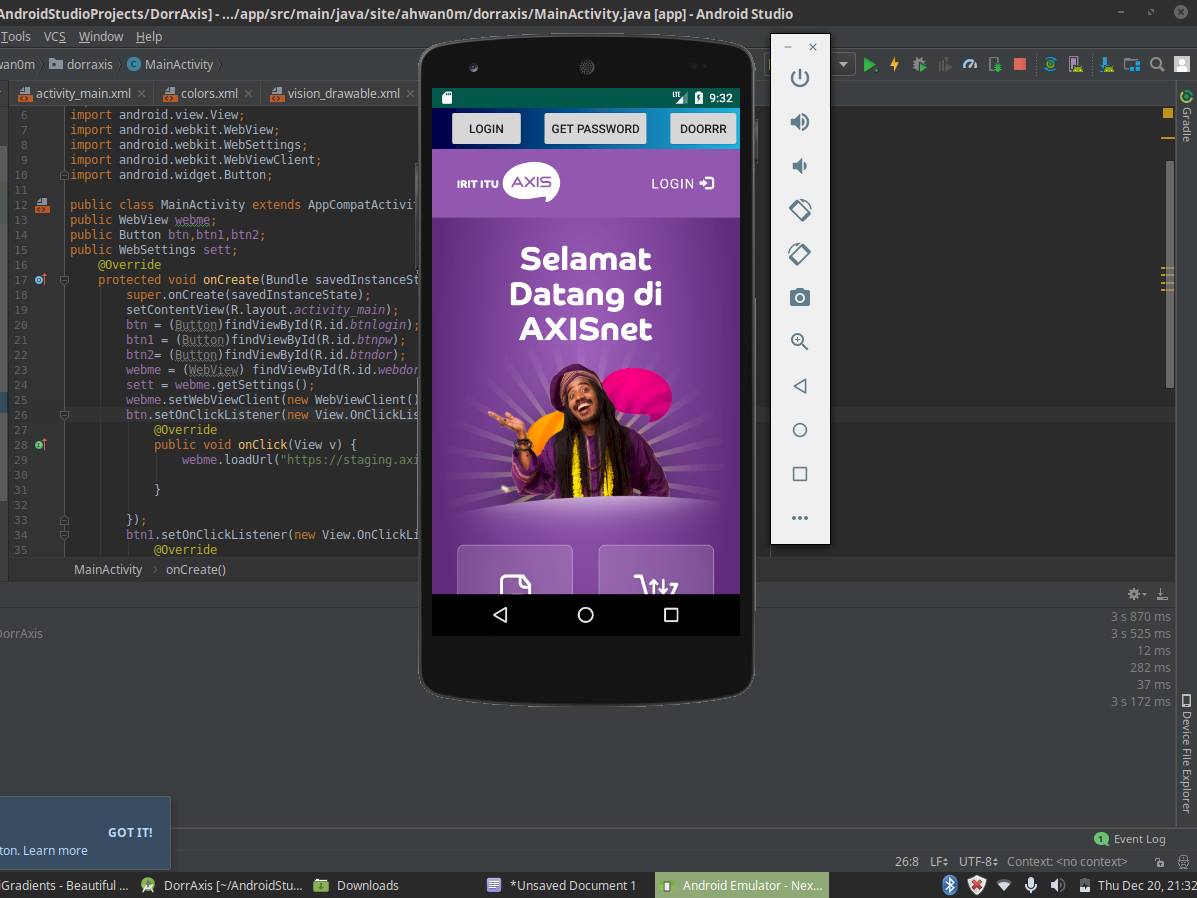Image resolution: width=1197 pixels, height=898 pixels.
Task: Open Event Log tool window
Action: click(x=1130, y=839)
